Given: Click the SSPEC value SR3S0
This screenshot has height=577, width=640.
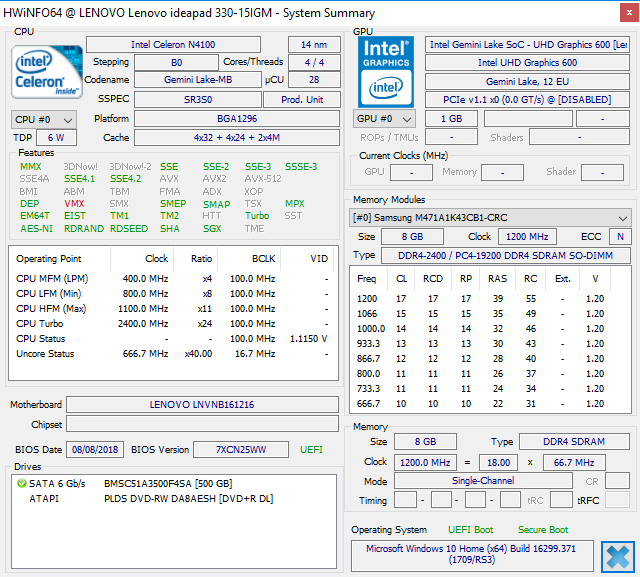Looking at the screenshot, I should pos(198,99).
